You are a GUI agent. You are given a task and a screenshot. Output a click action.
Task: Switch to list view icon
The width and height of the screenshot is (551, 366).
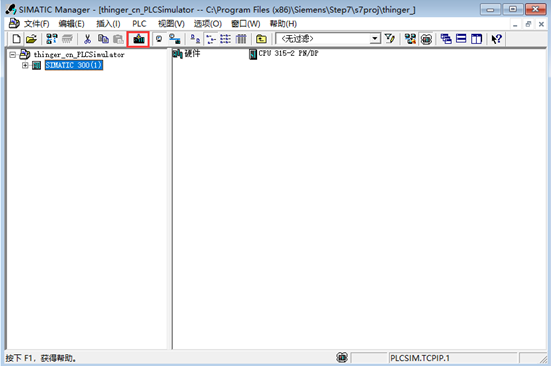tap(226, 39)
